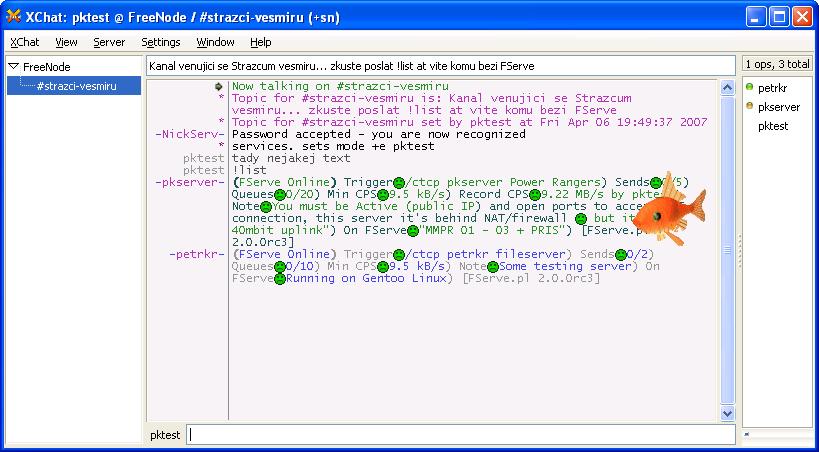Open the Window menu
Image resolution: width=819 pixels, height=452 pixels.
(x=215, y=42)
